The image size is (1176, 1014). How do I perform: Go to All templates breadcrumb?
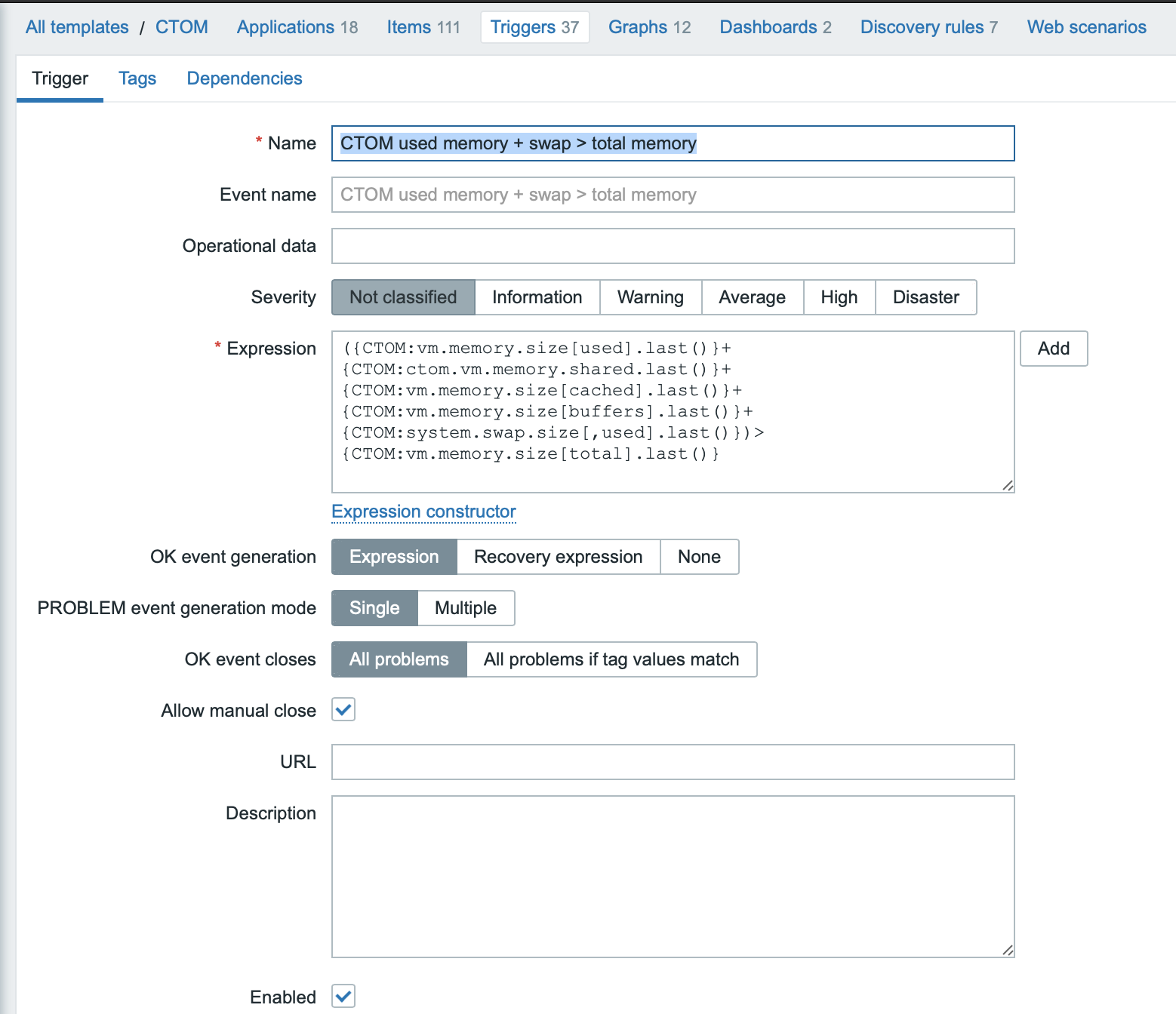point(77,27)
